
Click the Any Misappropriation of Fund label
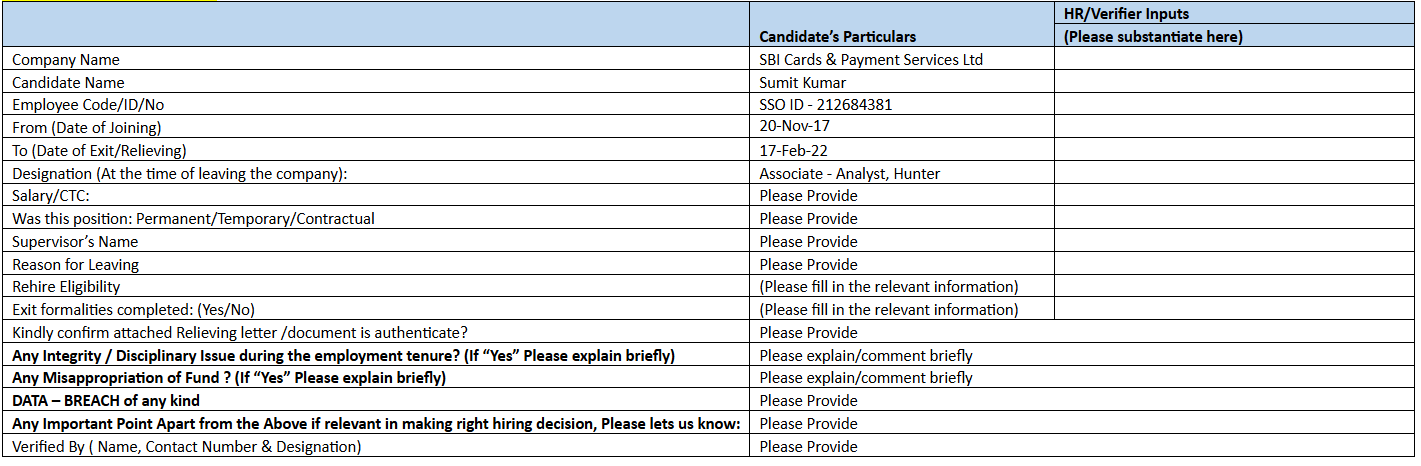229,378
